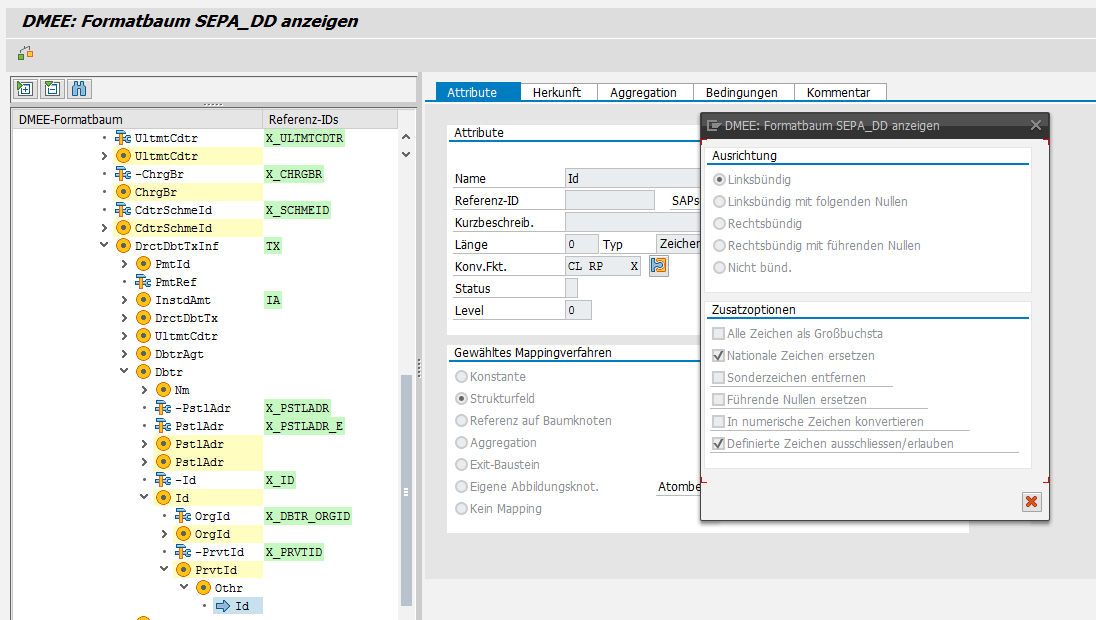Collapse the PrvtId tree node
1096x620 pixels.
[165, 570]
